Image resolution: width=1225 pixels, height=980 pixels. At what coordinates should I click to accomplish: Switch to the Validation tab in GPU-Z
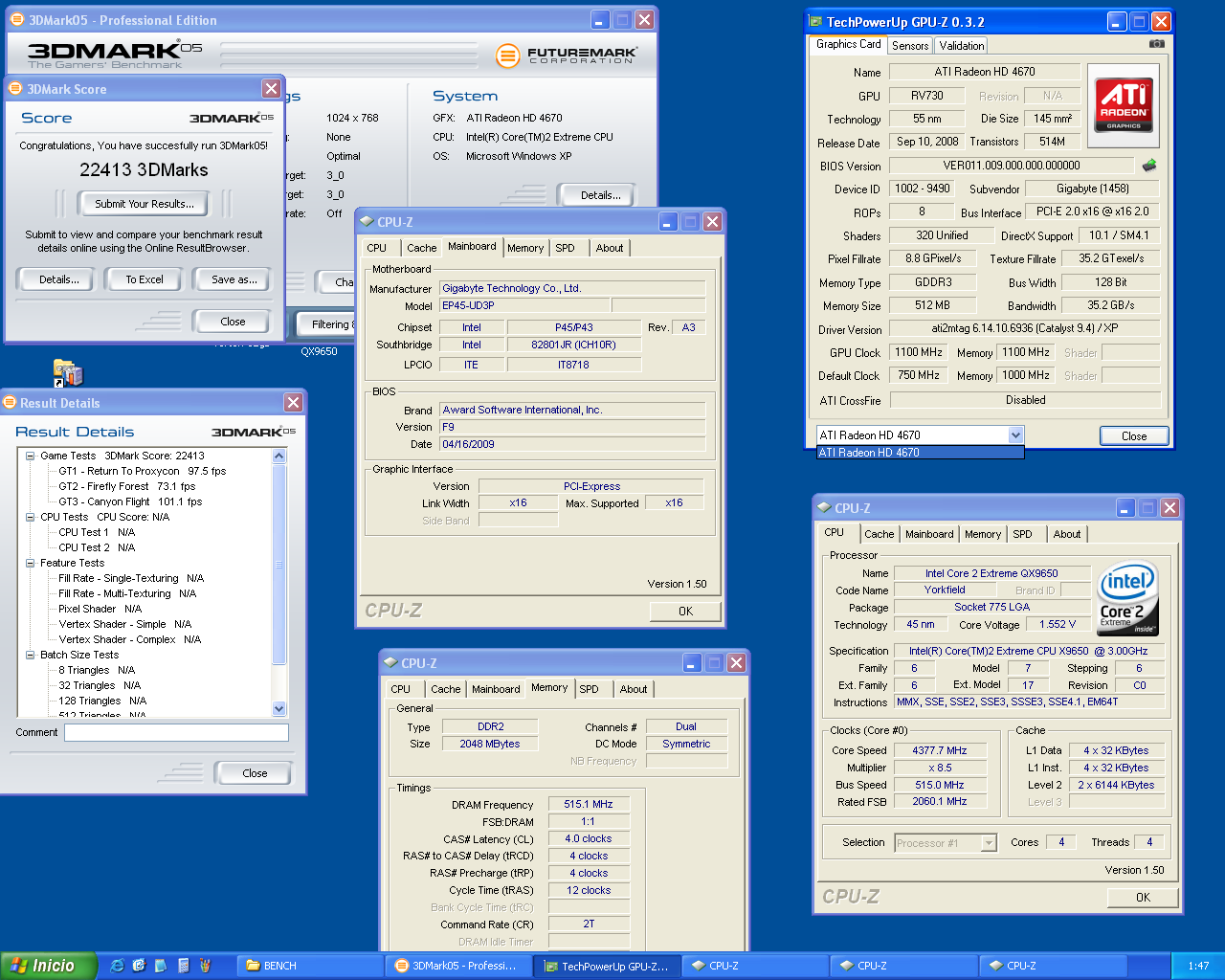click(961, 46)
